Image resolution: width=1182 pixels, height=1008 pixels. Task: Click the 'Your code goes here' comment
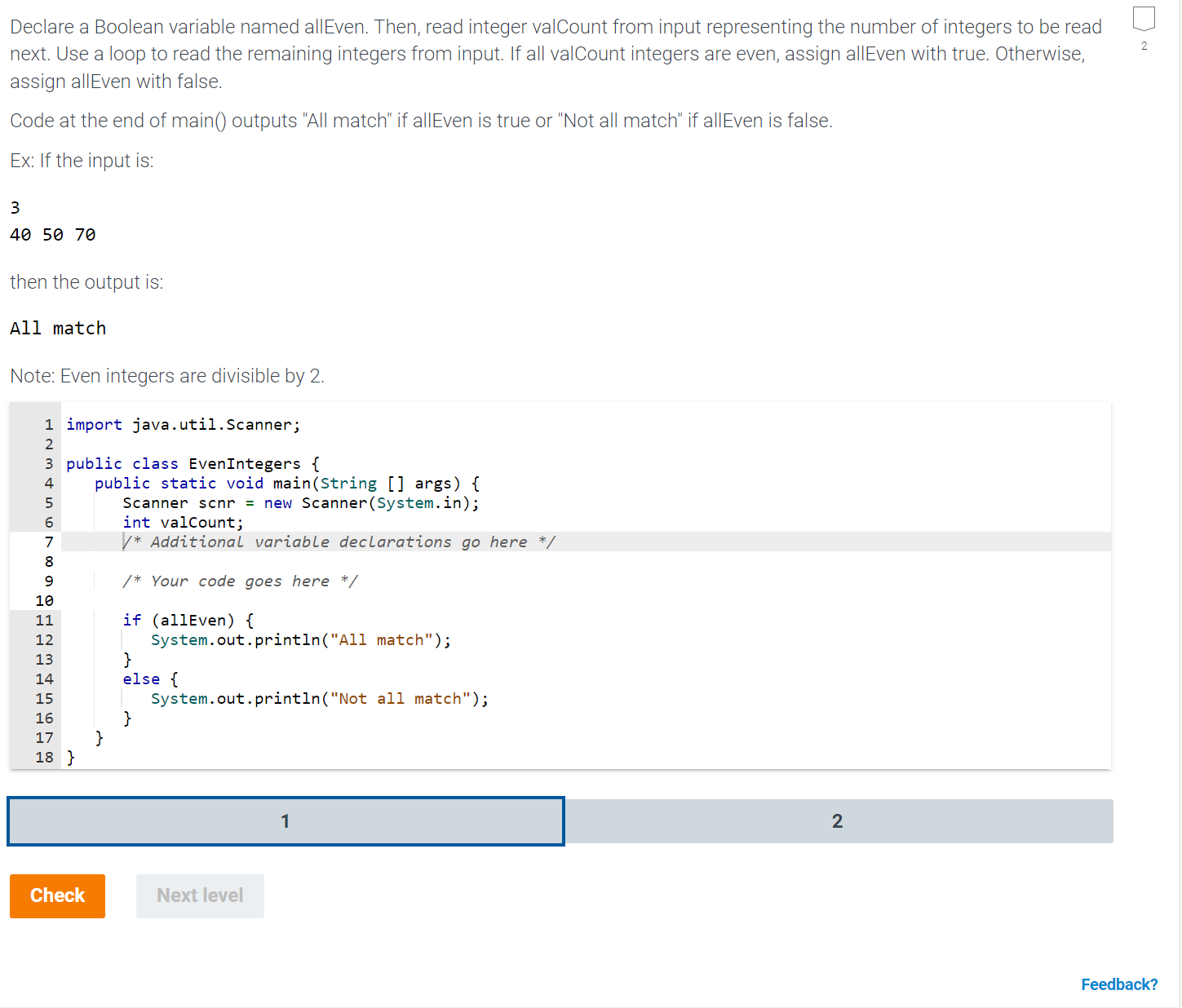[240, 581]
